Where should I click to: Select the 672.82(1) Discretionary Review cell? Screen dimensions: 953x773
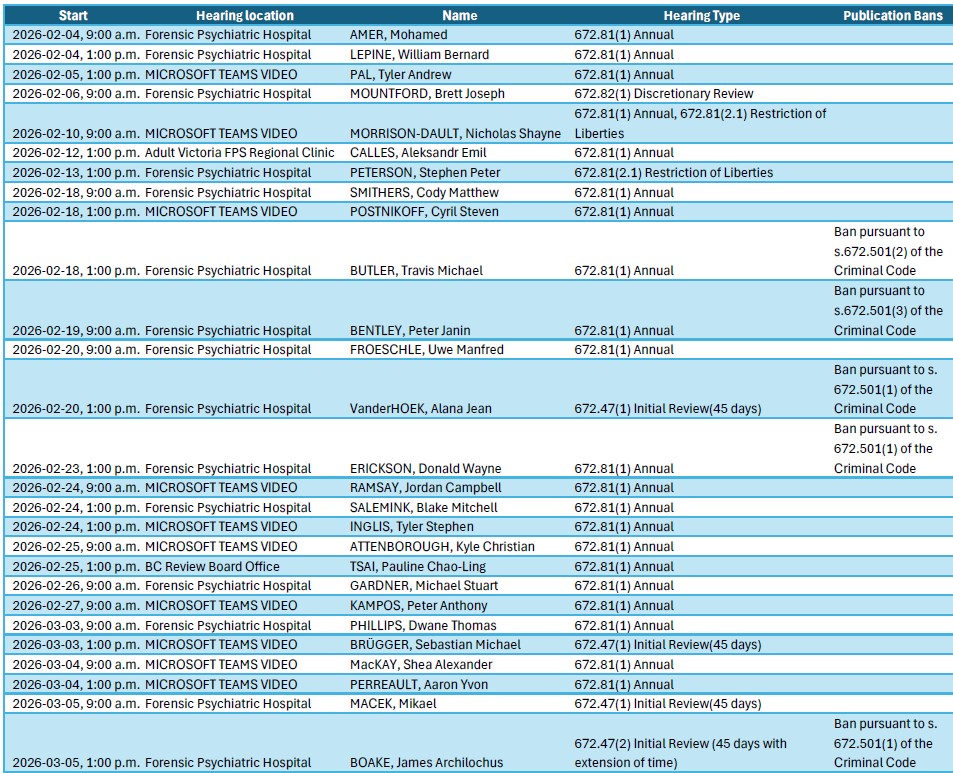click(x=664, y=94)
